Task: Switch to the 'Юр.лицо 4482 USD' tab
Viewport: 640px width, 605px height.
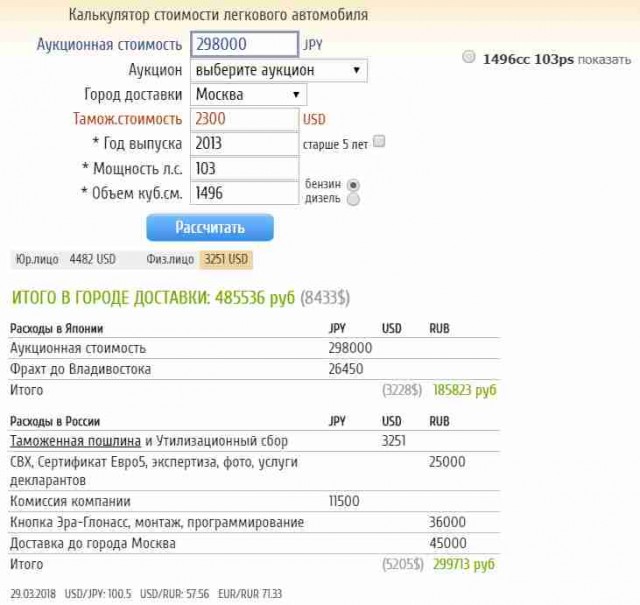Action: coord(65,260)
